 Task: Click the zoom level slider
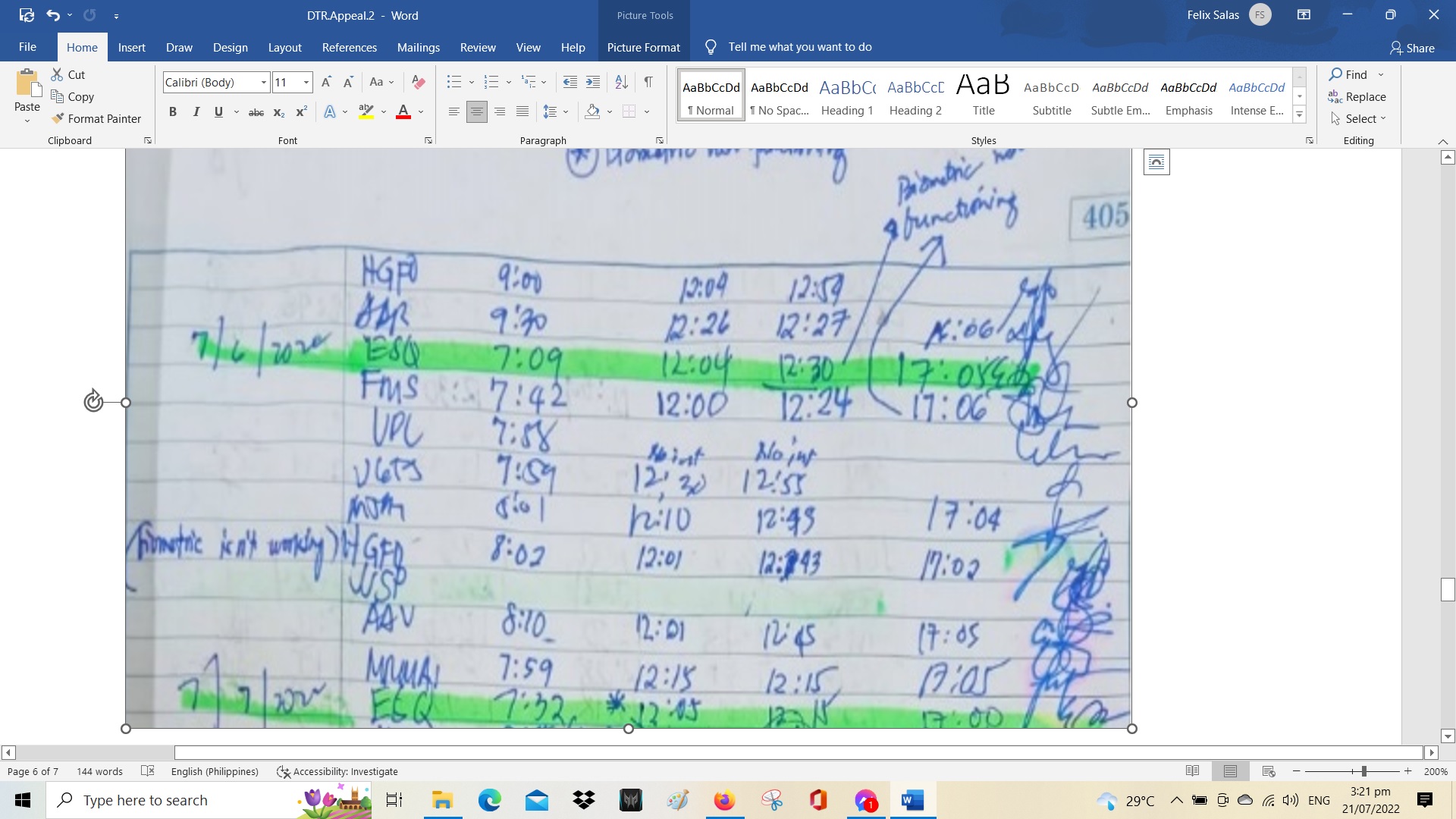click(1363, 771)
